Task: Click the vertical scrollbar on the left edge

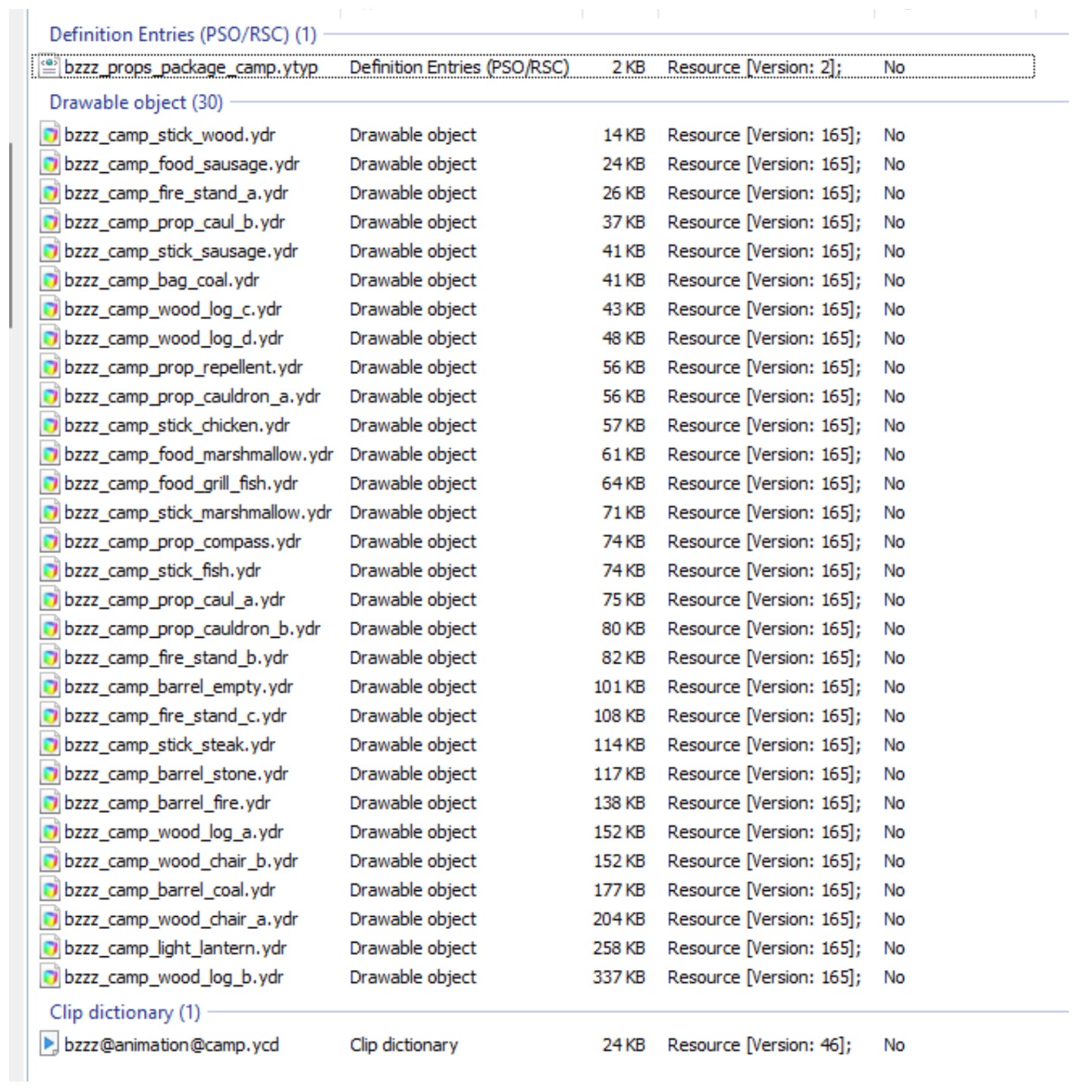Action: pyautogui.click(x=11, y=235)
